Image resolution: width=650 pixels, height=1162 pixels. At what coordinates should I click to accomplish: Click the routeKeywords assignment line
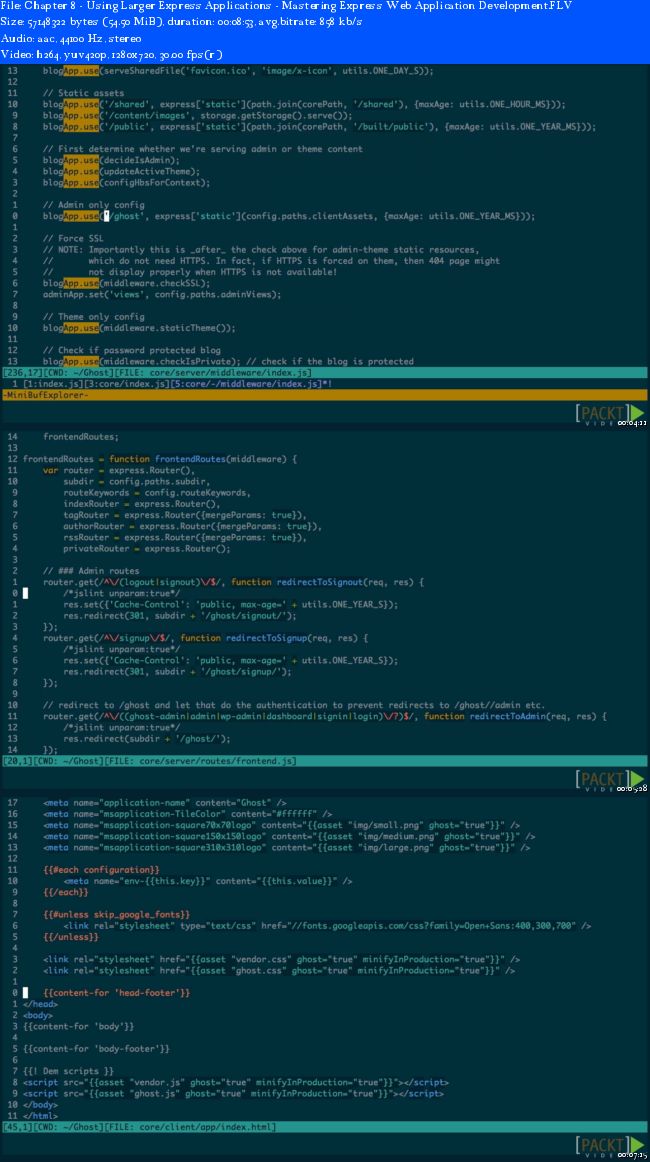click(157, 493)
